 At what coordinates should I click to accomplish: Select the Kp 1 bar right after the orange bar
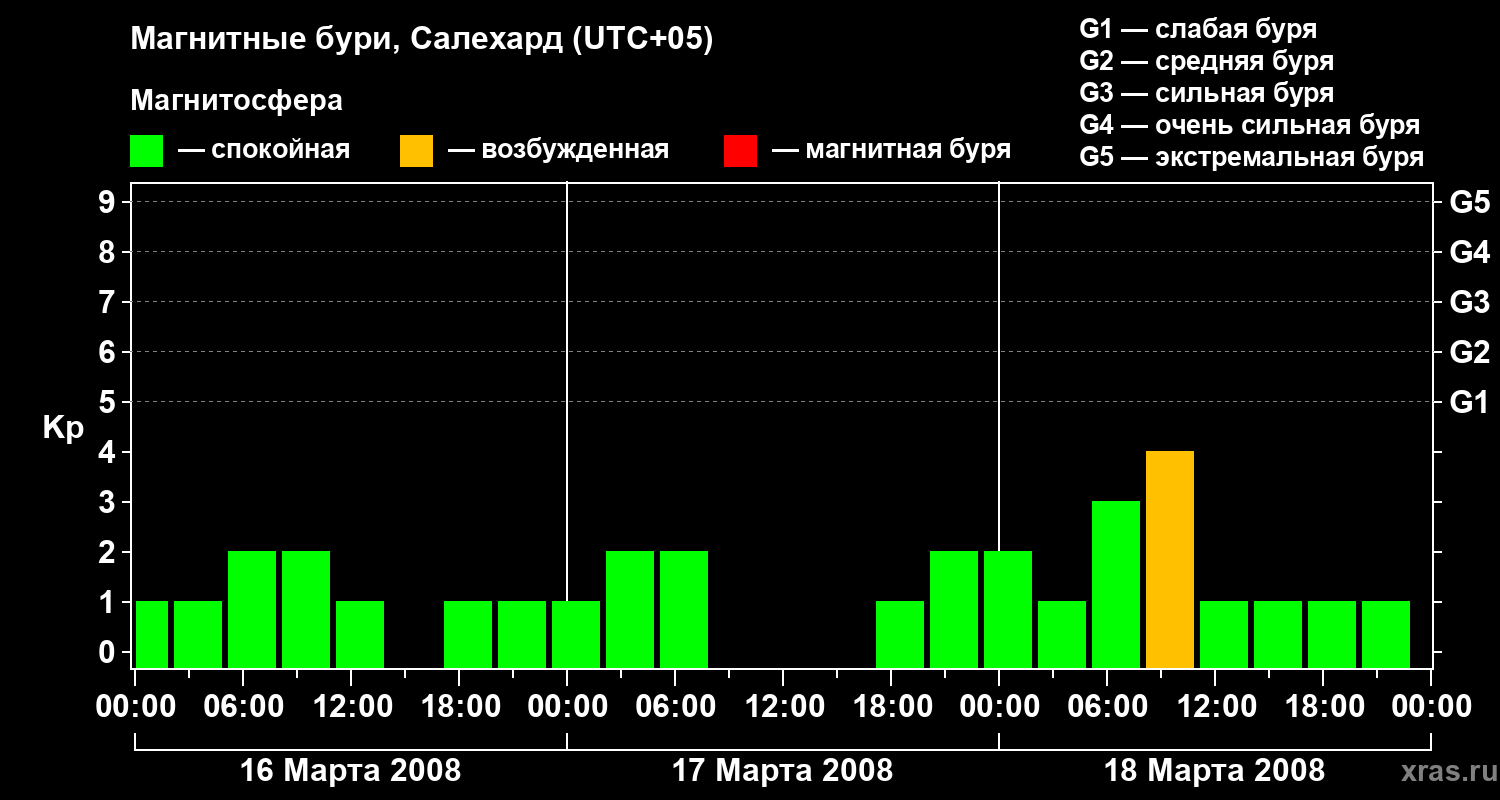(x=1224, y=635)
